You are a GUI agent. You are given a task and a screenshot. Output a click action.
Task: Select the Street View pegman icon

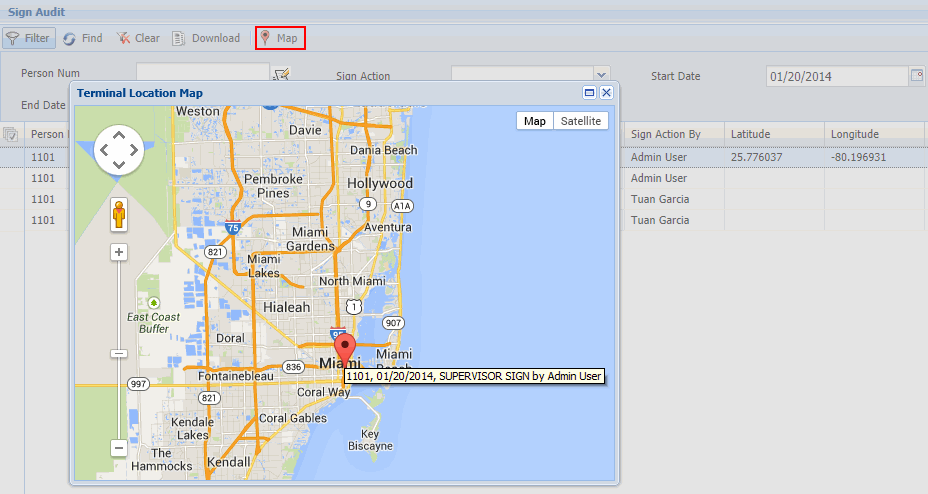[119, 214]
